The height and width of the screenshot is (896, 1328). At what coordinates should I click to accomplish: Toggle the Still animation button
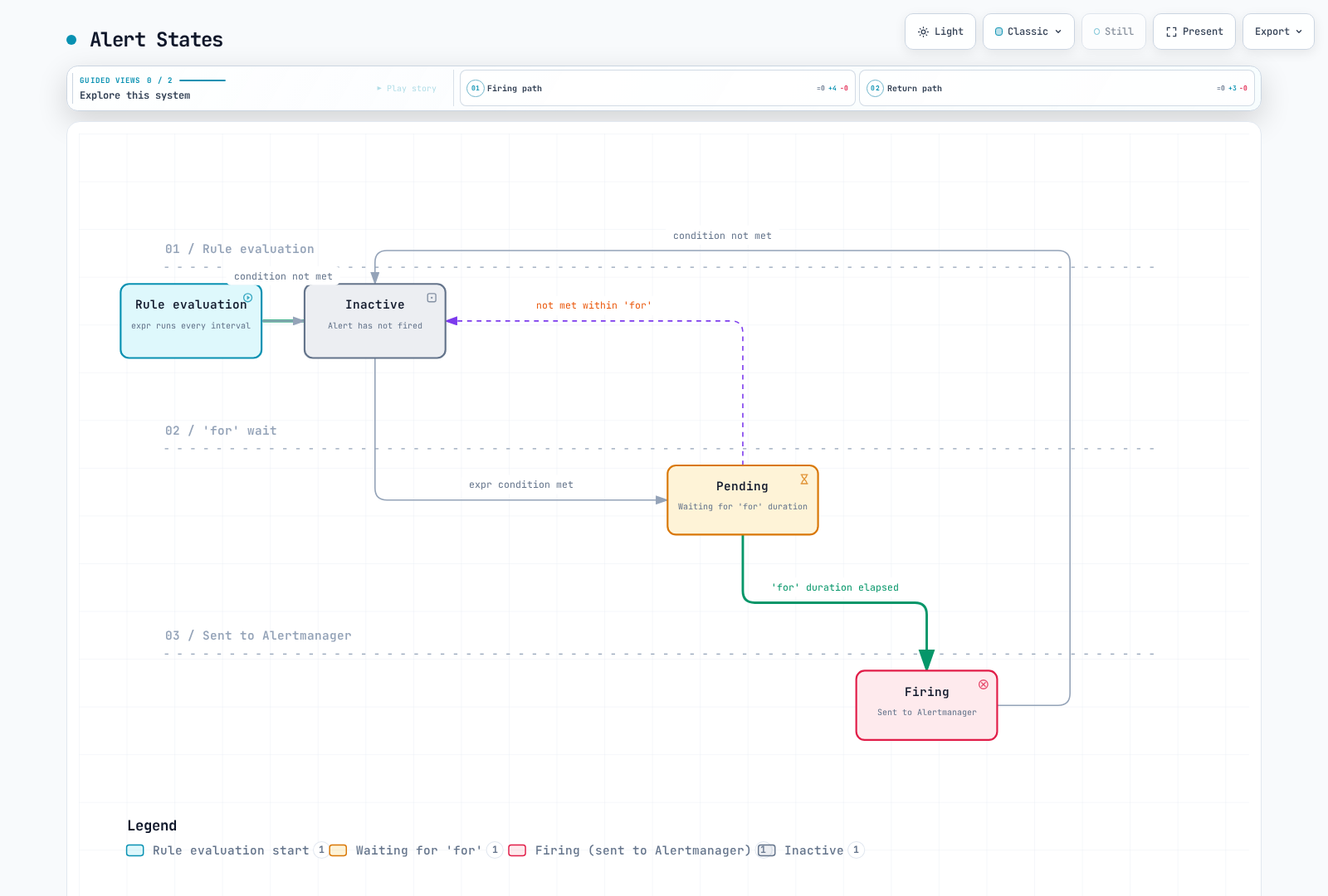(x=1114, y=32)
